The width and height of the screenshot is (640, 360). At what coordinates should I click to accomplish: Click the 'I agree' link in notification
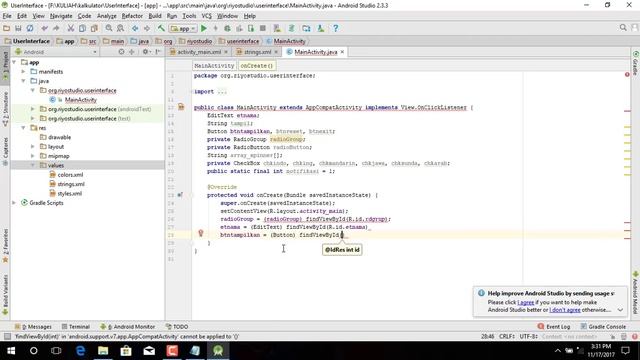point(526,302)
